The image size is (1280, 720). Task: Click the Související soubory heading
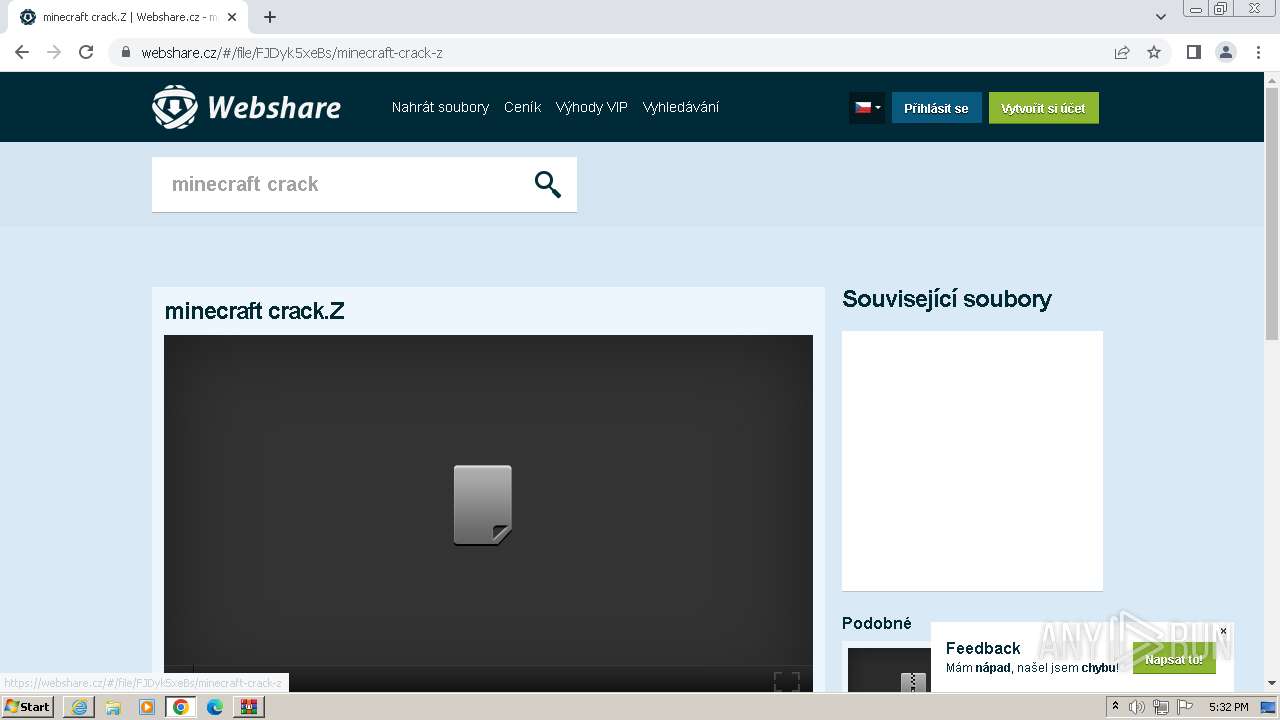point(947,299)
